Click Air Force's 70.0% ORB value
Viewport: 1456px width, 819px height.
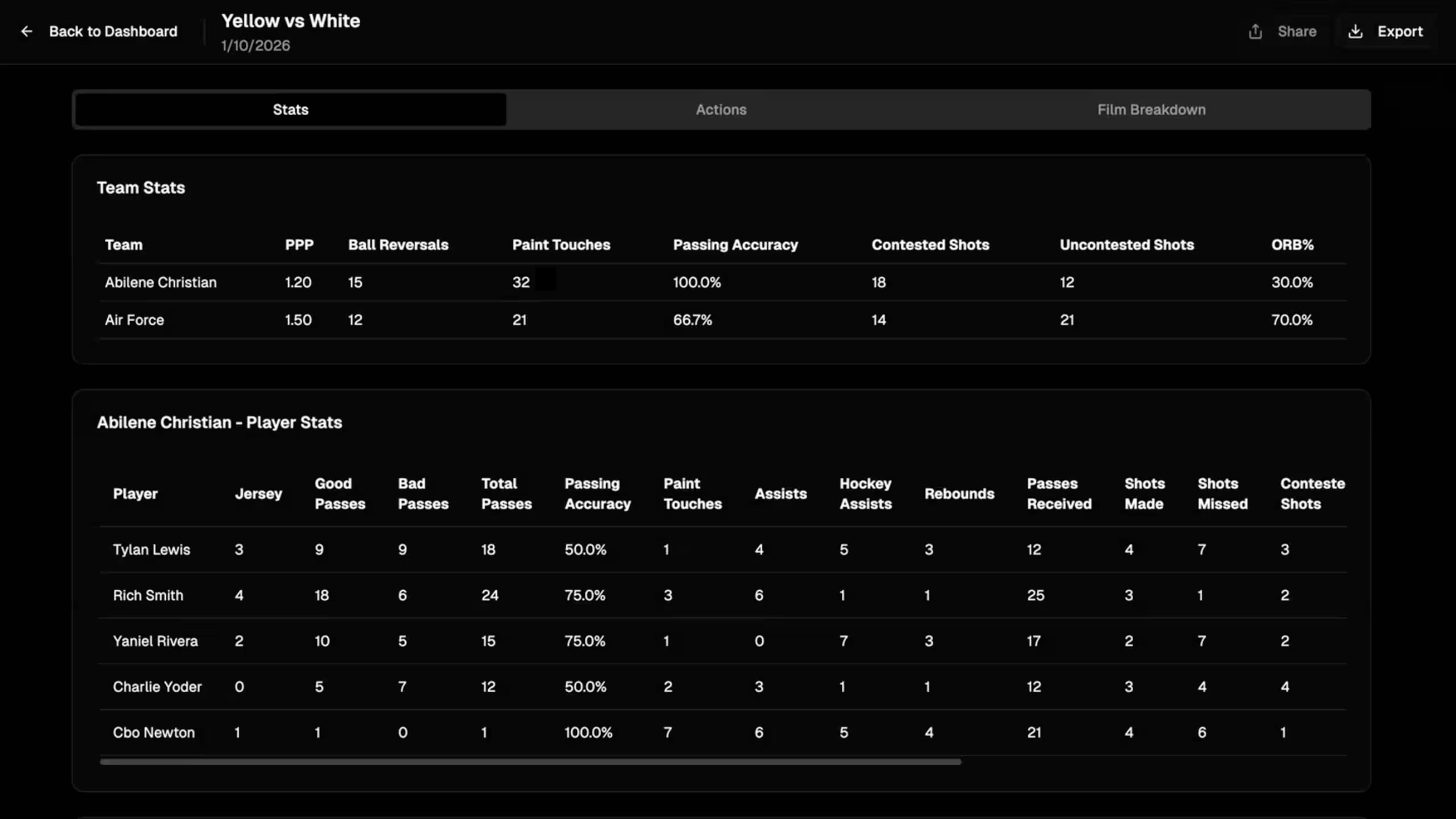[x=1292, y=320]
